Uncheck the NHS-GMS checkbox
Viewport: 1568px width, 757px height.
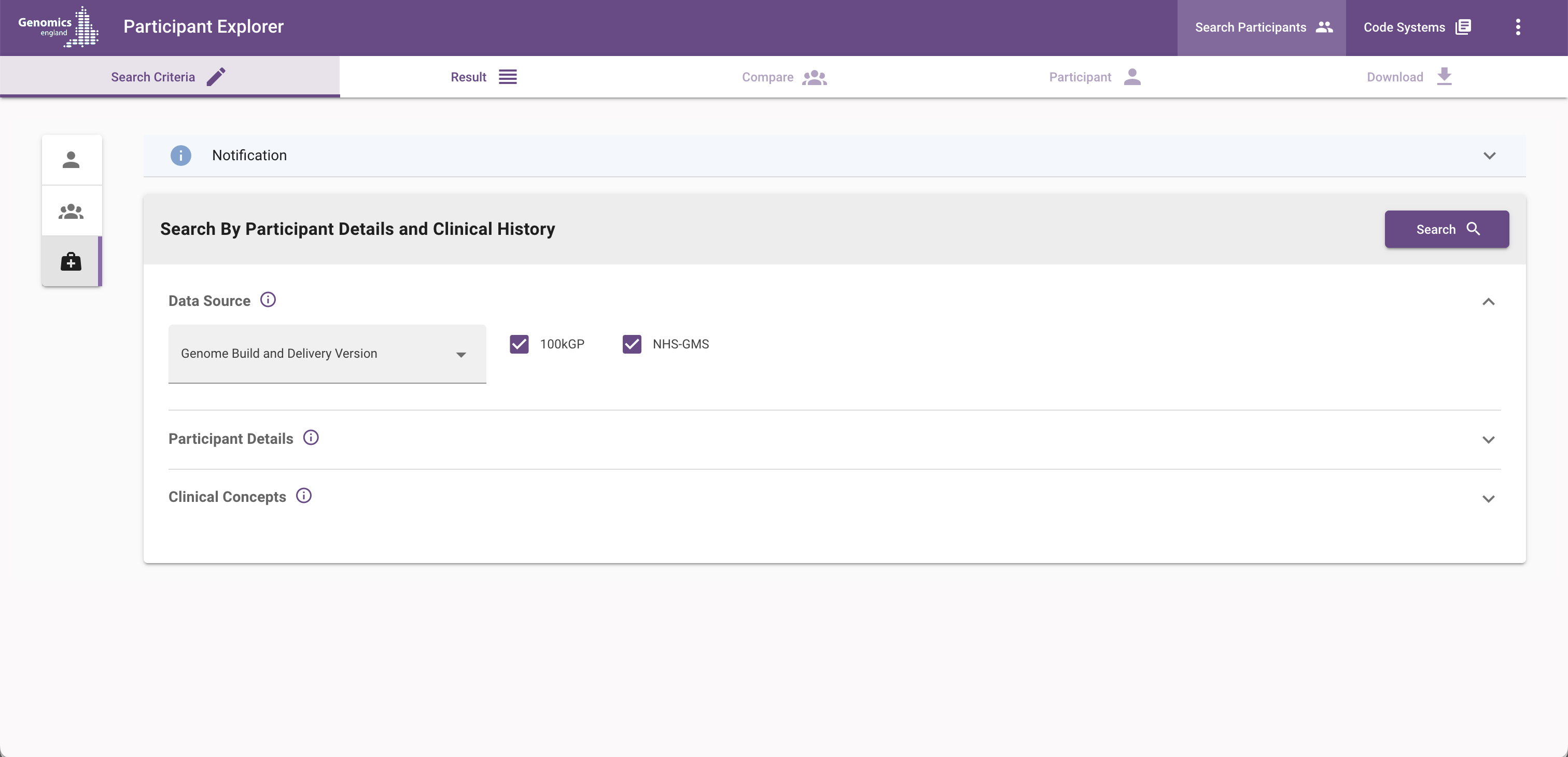tap(632, 344)
